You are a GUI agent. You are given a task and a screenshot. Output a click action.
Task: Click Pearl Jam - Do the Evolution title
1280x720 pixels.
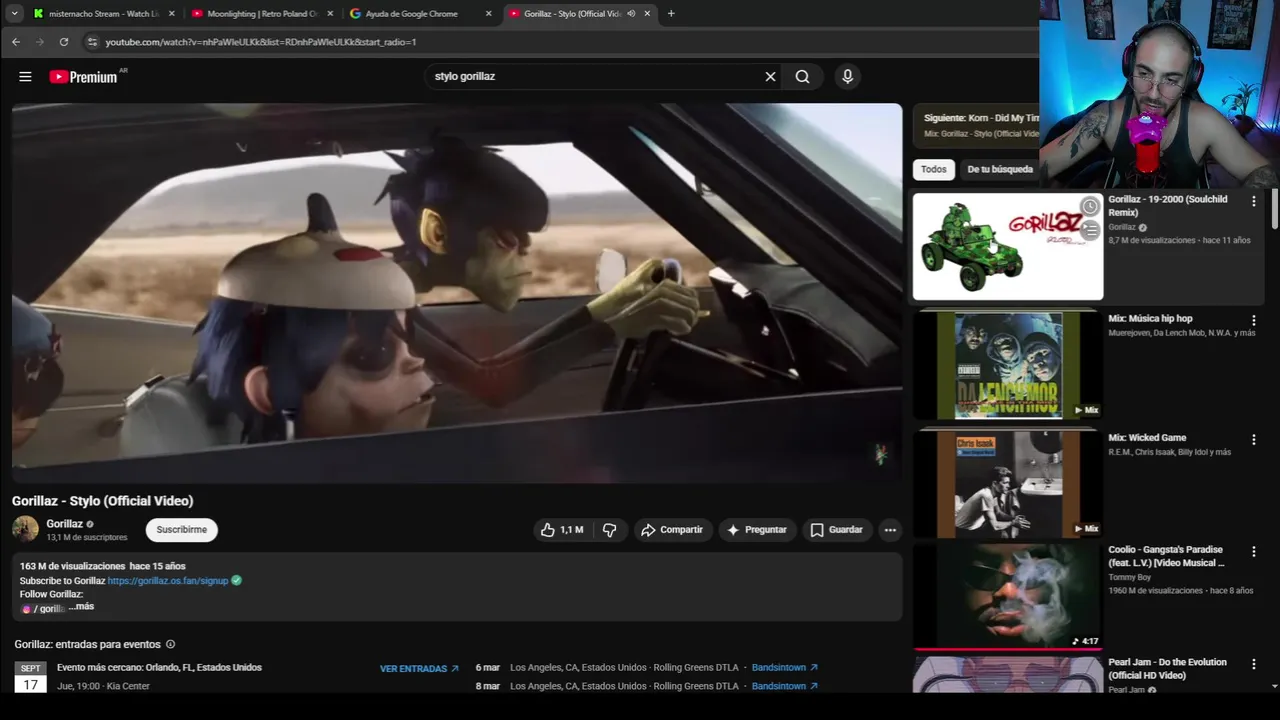1167,669
